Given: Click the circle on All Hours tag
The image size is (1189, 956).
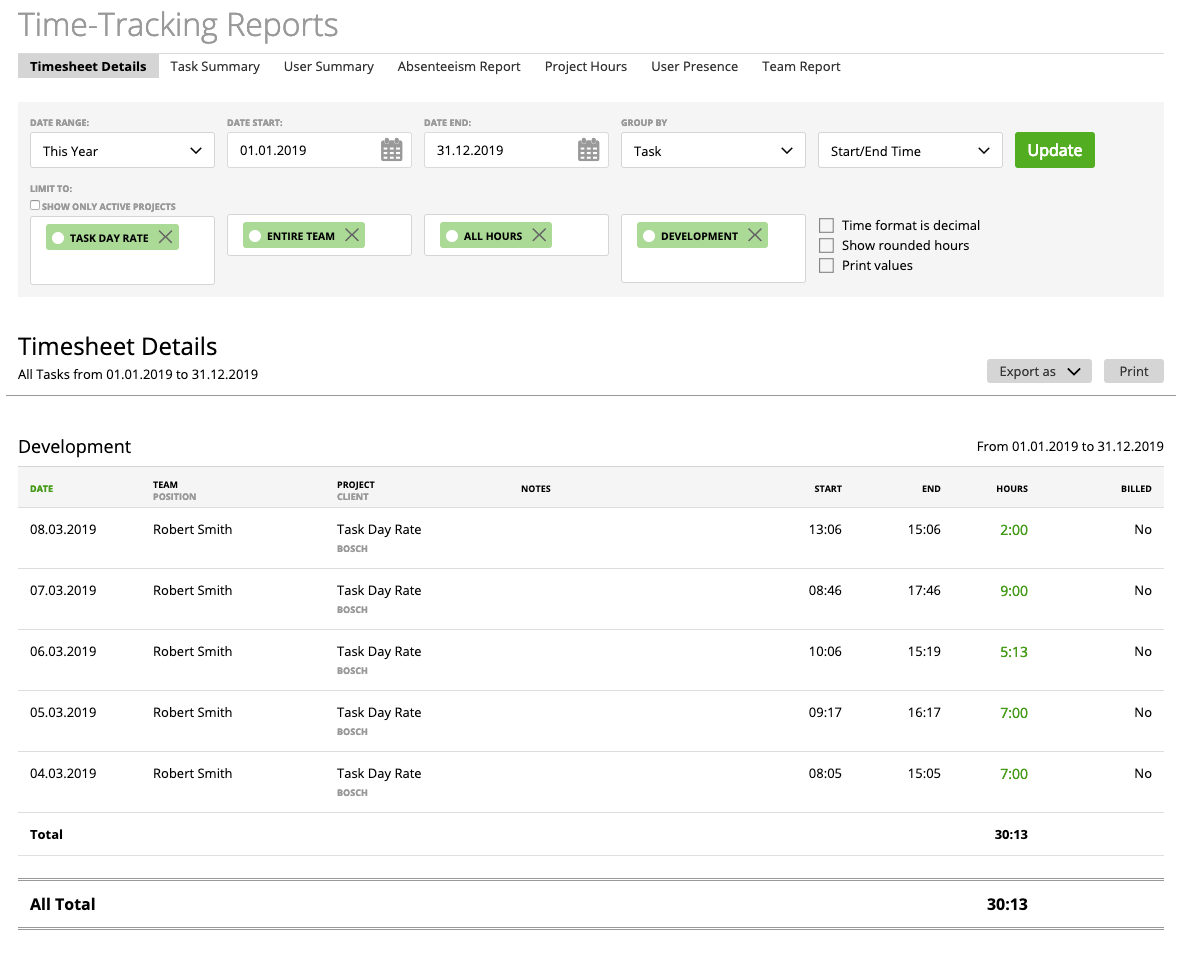Looking at the screenshot, I should point(452,236).
